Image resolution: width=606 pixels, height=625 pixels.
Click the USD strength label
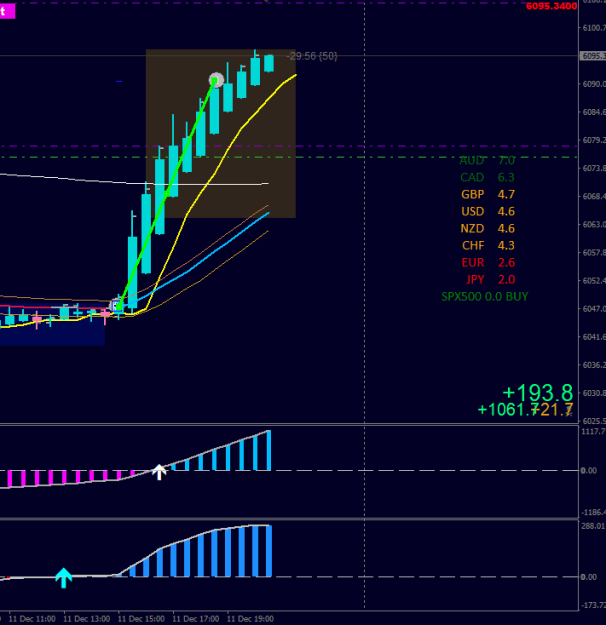point(472,211)
